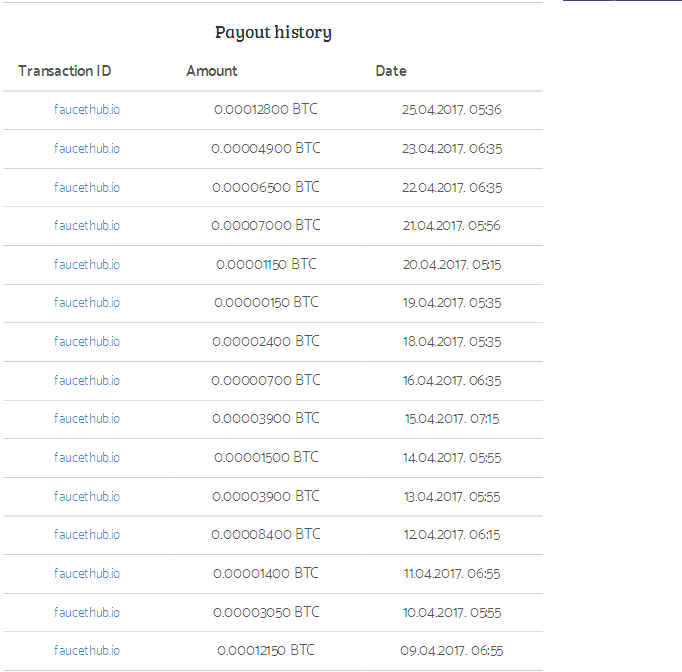Select the amount 0.00007000 BTC
The height and width of the screenshot is (672, 682).
[x=266, y=225]
